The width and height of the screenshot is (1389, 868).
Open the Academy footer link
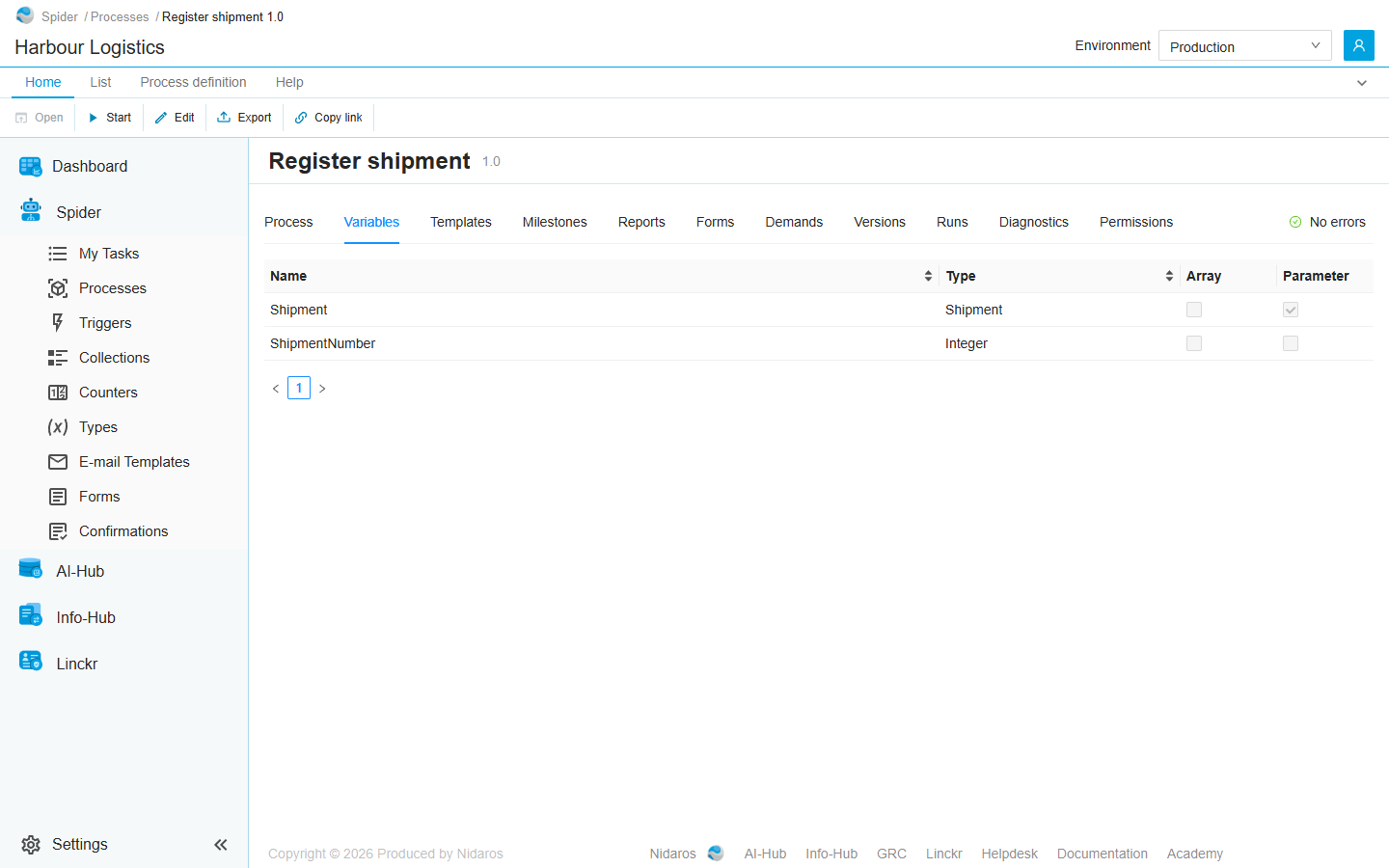tap(1195, 854)
